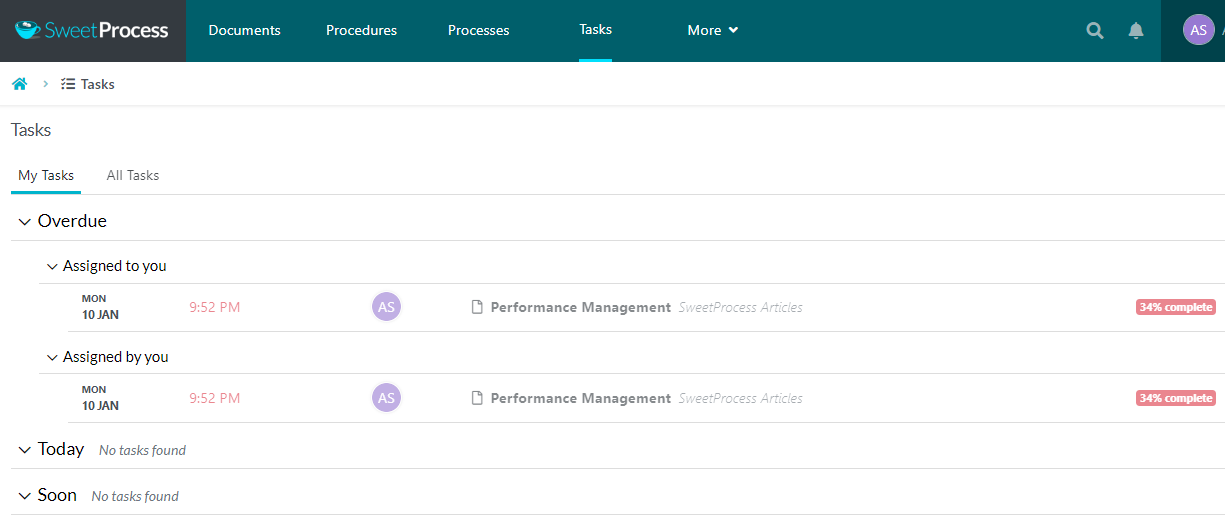
Task: Open the Procedures menu item
Action: (361, 30)
